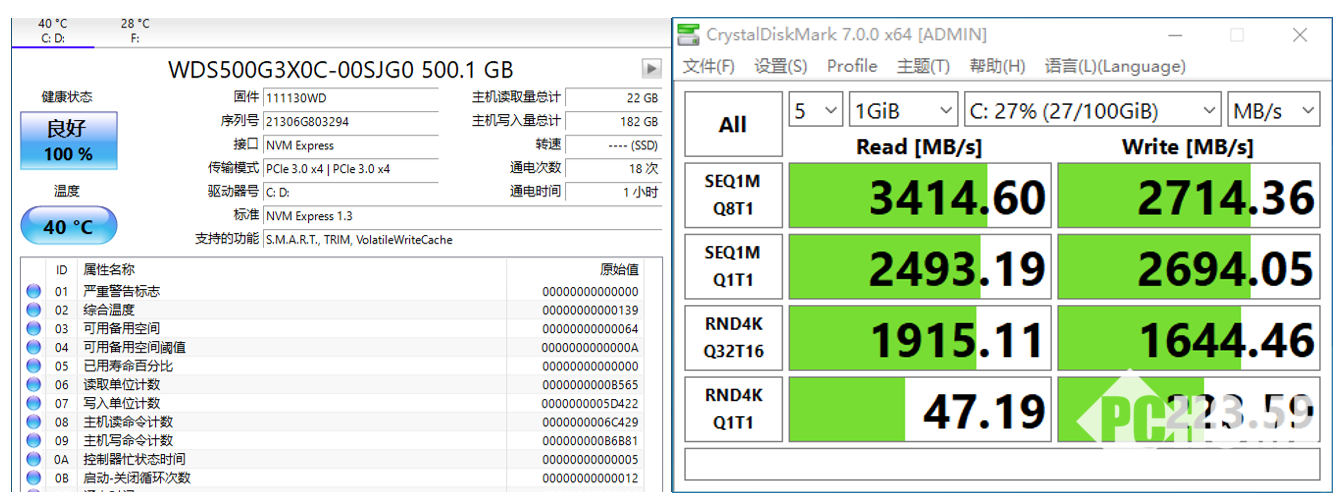Click the blue status orb for attribute 05

click(x=33, y=366)
